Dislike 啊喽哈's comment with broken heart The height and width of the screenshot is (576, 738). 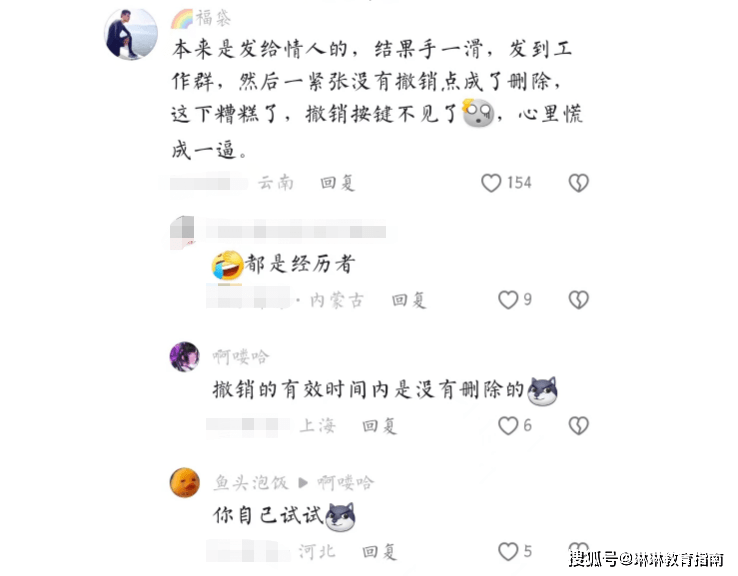[578, 426]
